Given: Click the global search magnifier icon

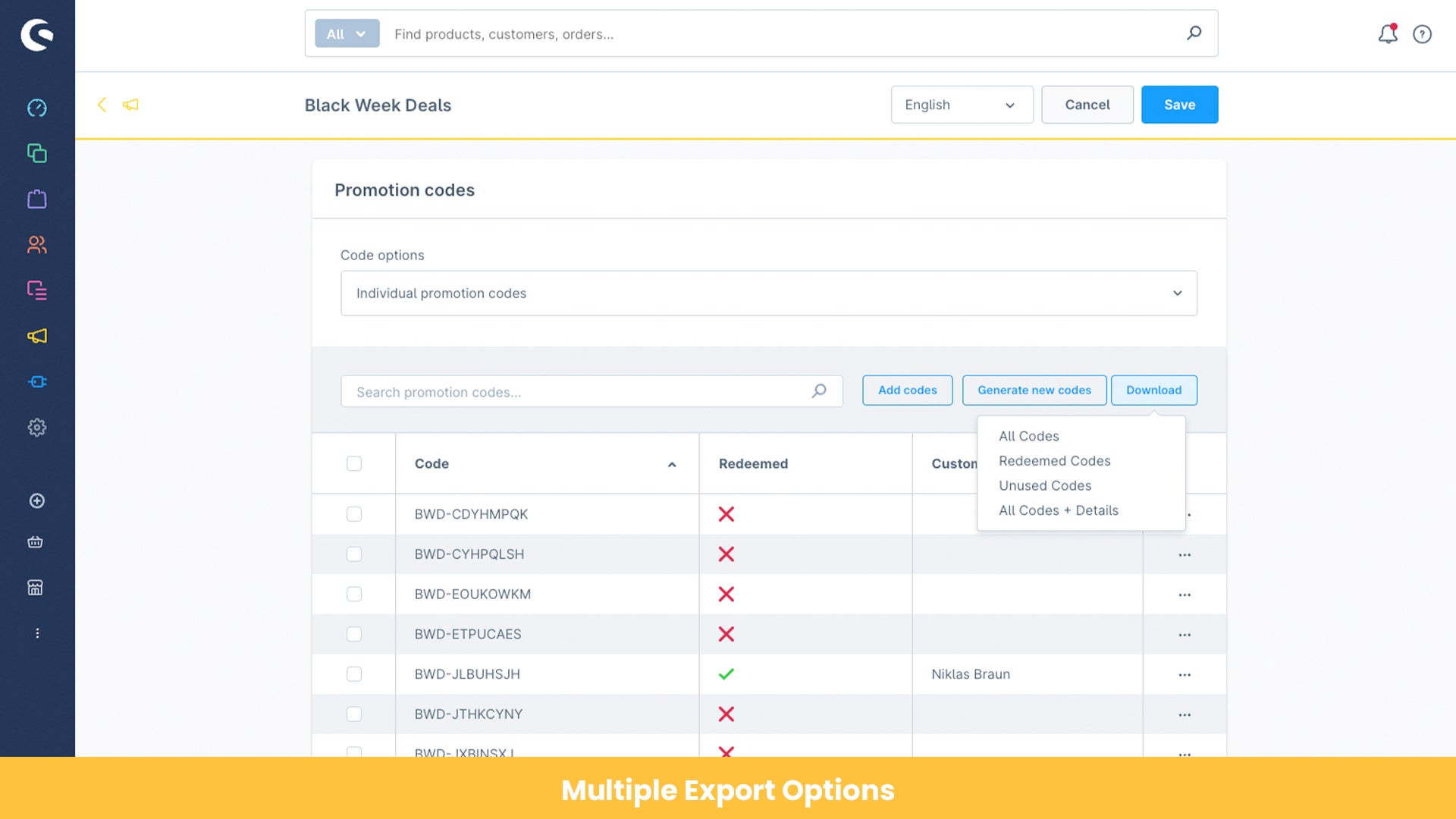Looking at the screenshot, I should tap(1194, 33).
